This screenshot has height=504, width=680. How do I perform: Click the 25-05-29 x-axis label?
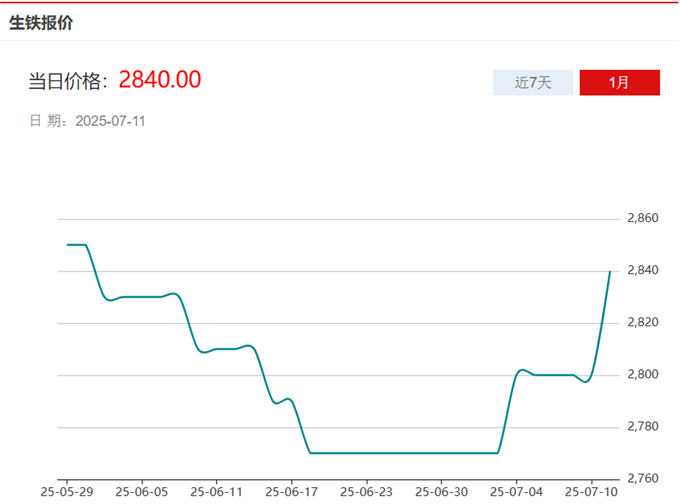coord(66,492)
